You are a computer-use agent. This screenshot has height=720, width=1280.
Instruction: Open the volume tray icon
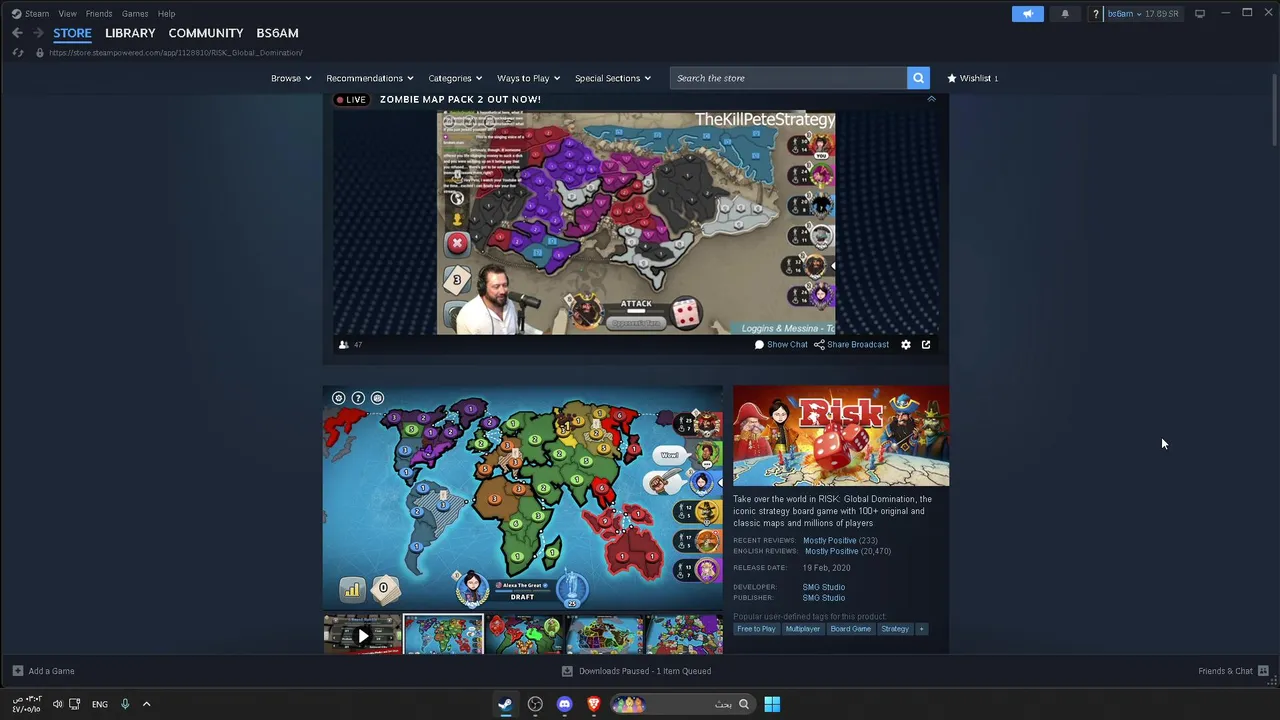(57, 704)
